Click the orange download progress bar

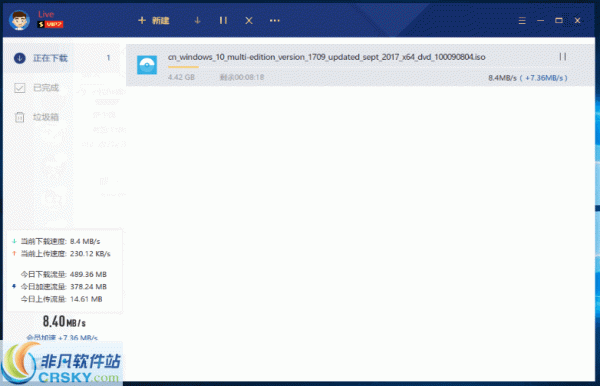tap(183, 67)
